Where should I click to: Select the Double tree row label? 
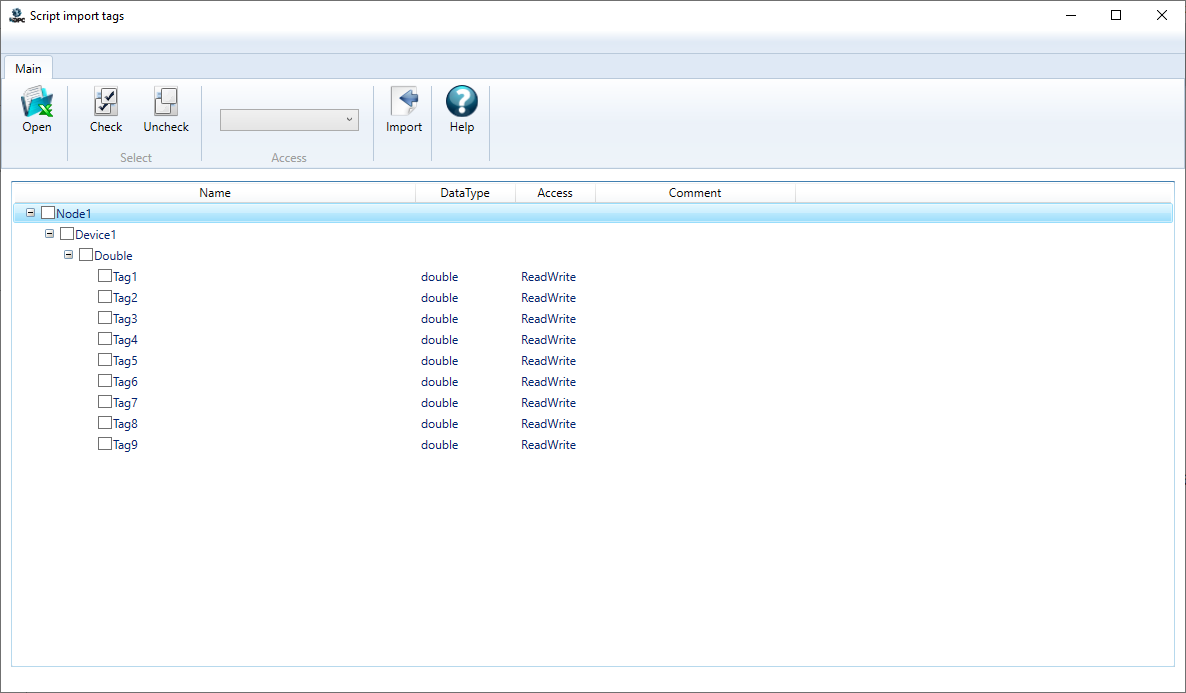(113, 256)
